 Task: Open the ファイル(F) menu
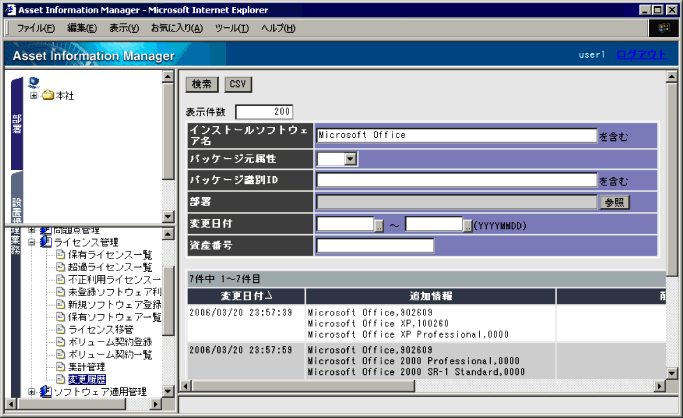pos(36,28)
